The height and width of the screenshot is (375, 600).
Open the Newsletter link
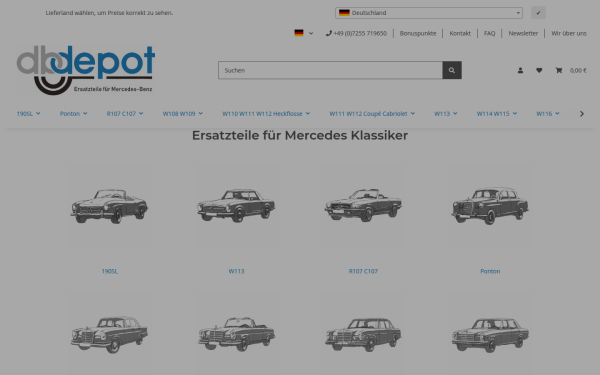(x=523, y=33)
